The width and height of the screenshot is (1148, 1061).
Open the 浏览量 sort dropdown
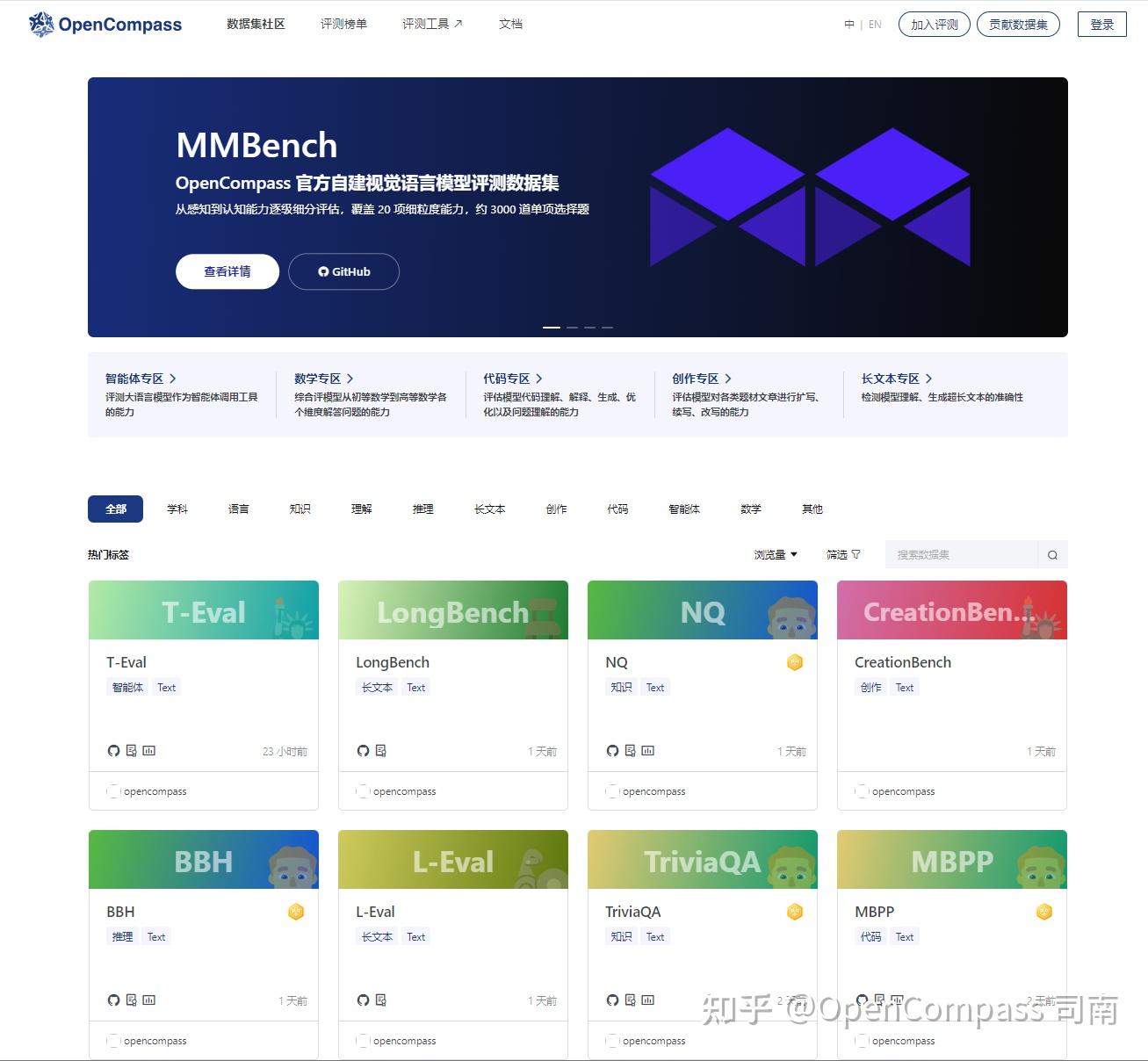(775, 554)
